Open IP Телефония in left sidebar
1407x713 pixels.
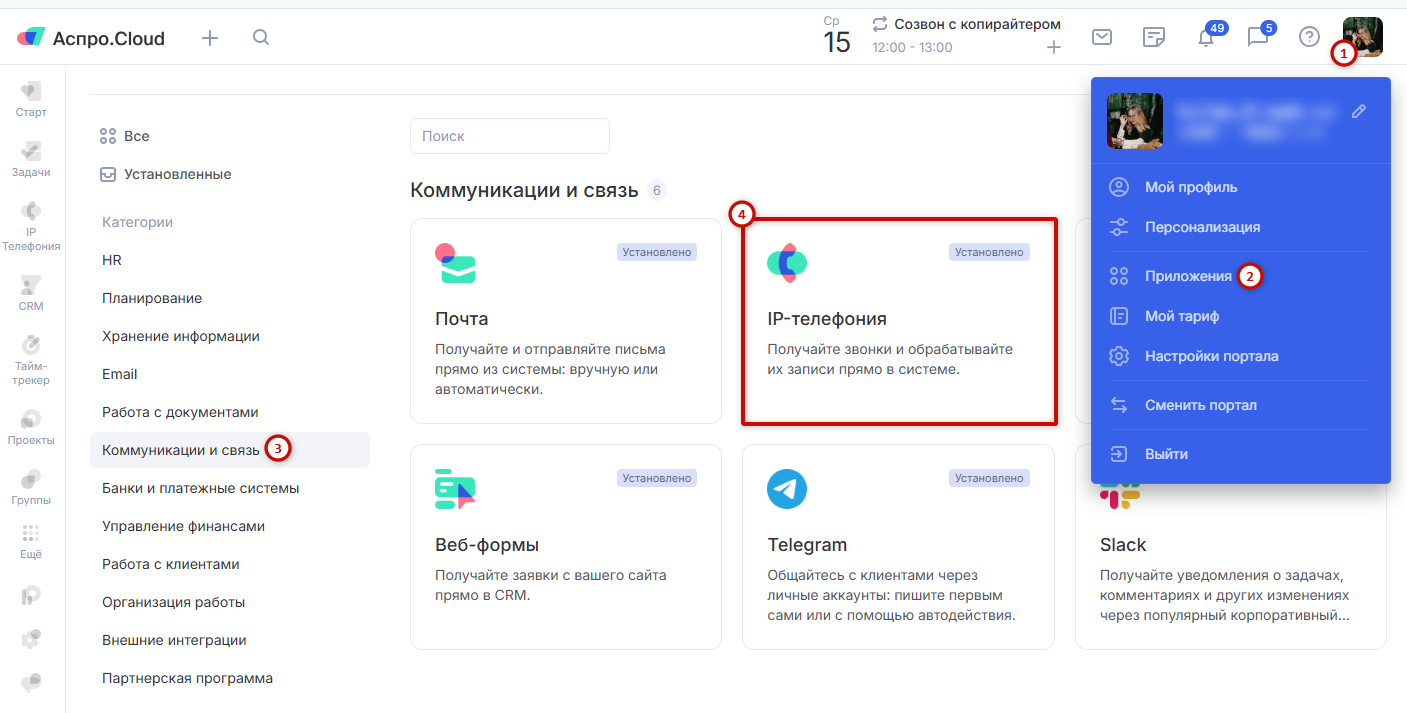point(31,225)
